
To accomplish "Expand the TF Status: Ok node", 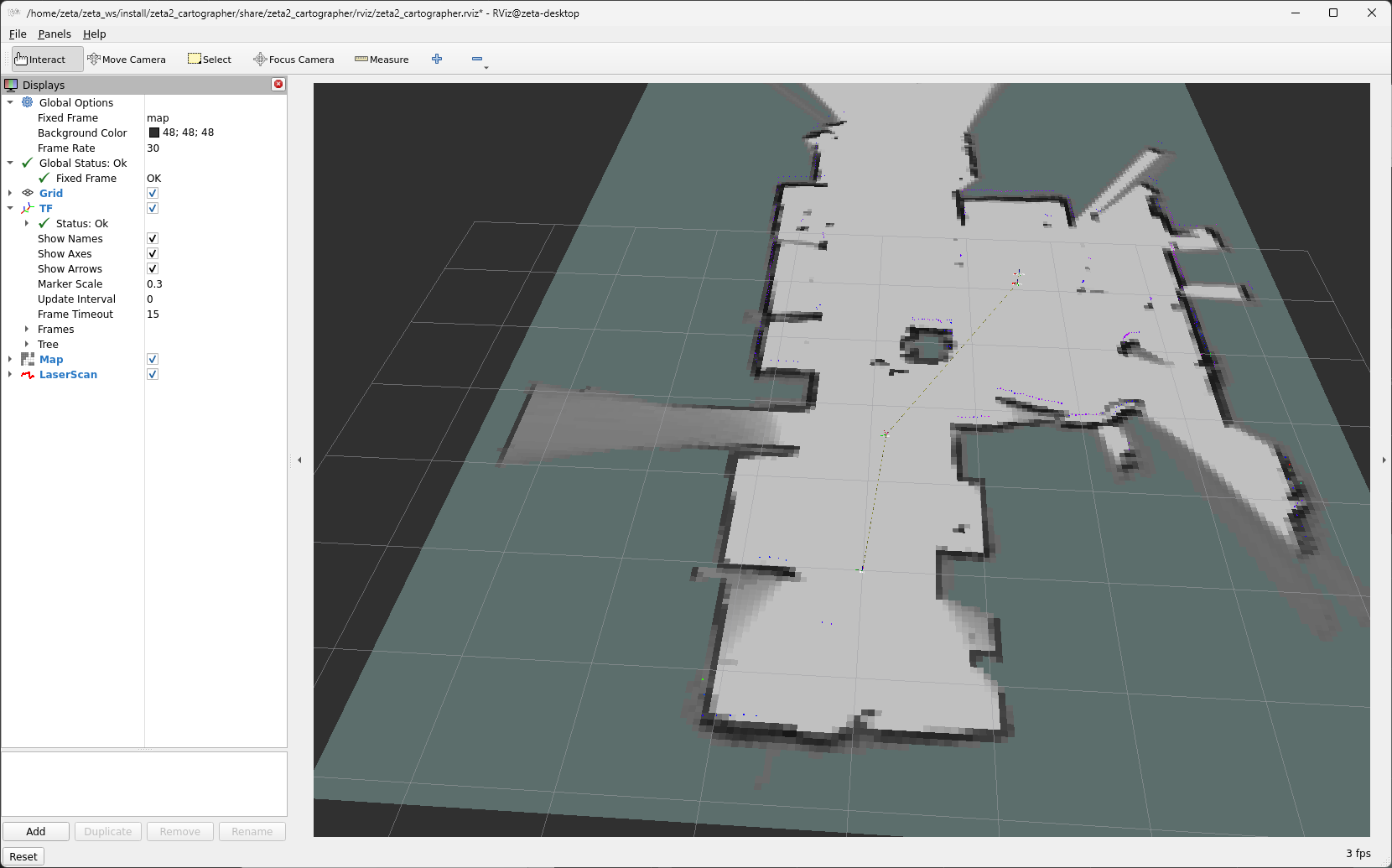I will tap(27, 223).
